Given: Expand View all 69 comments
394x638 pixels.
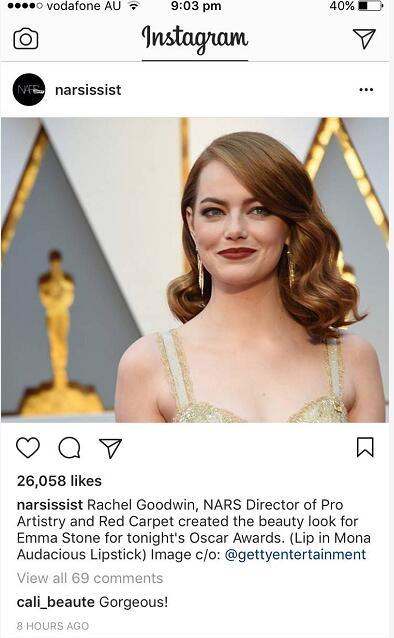Looking at the screenshot, I should [90, 578].
